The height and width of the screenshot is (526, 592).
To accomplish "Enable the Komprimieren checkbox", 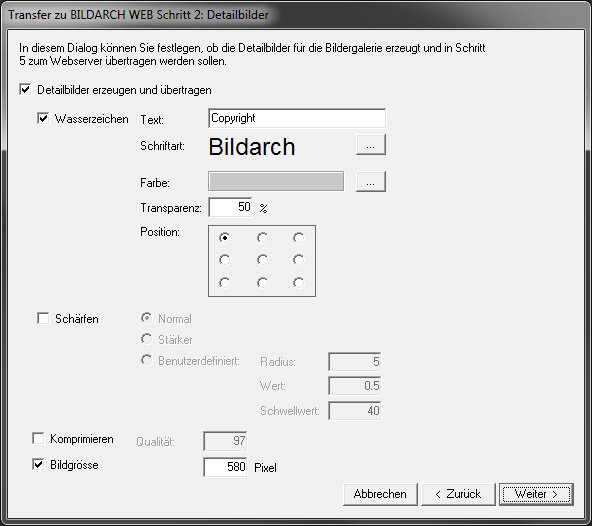I will point(38,438).
